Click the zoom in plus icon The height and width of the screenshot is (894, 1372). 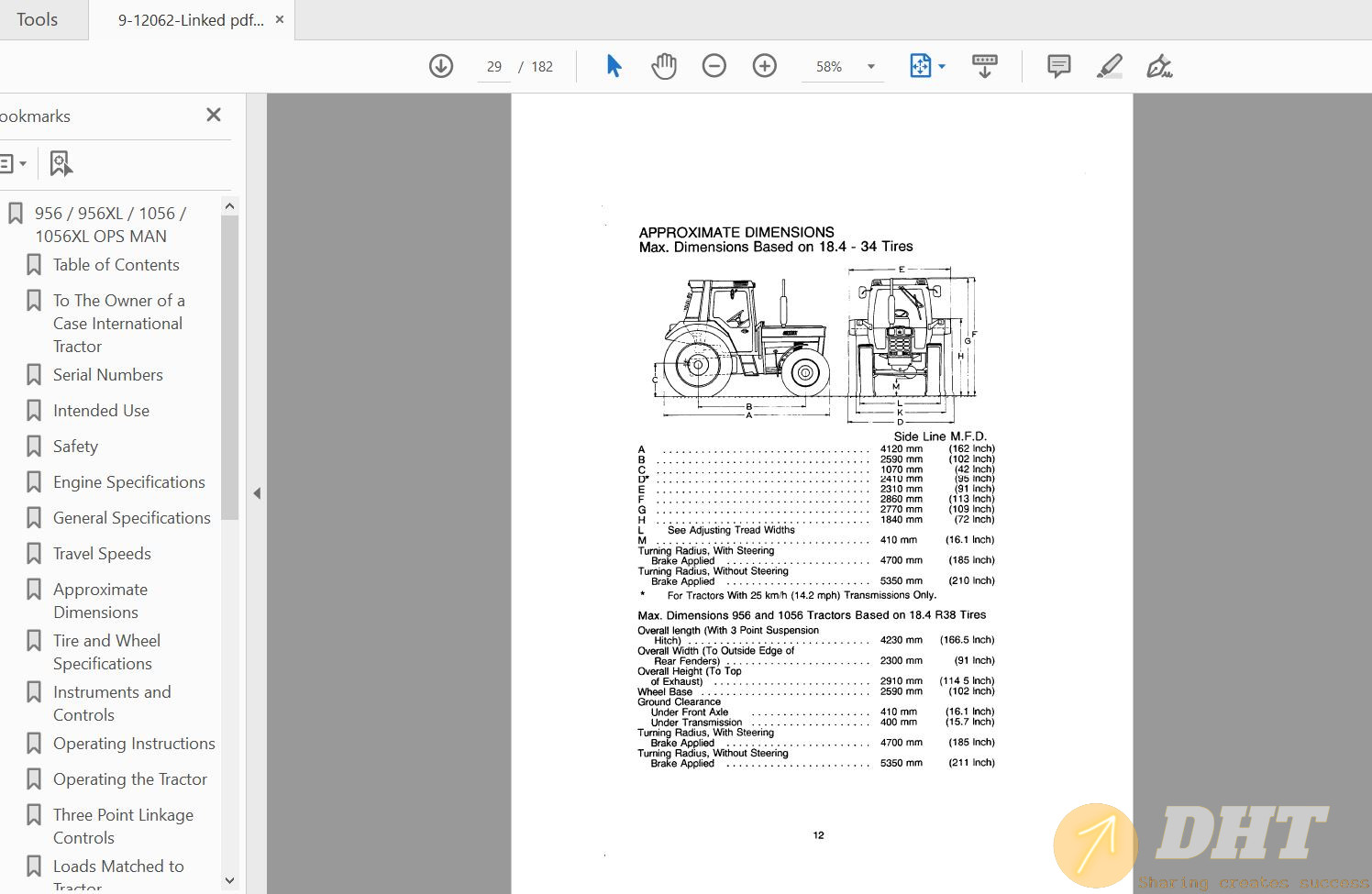click(764, 66)
